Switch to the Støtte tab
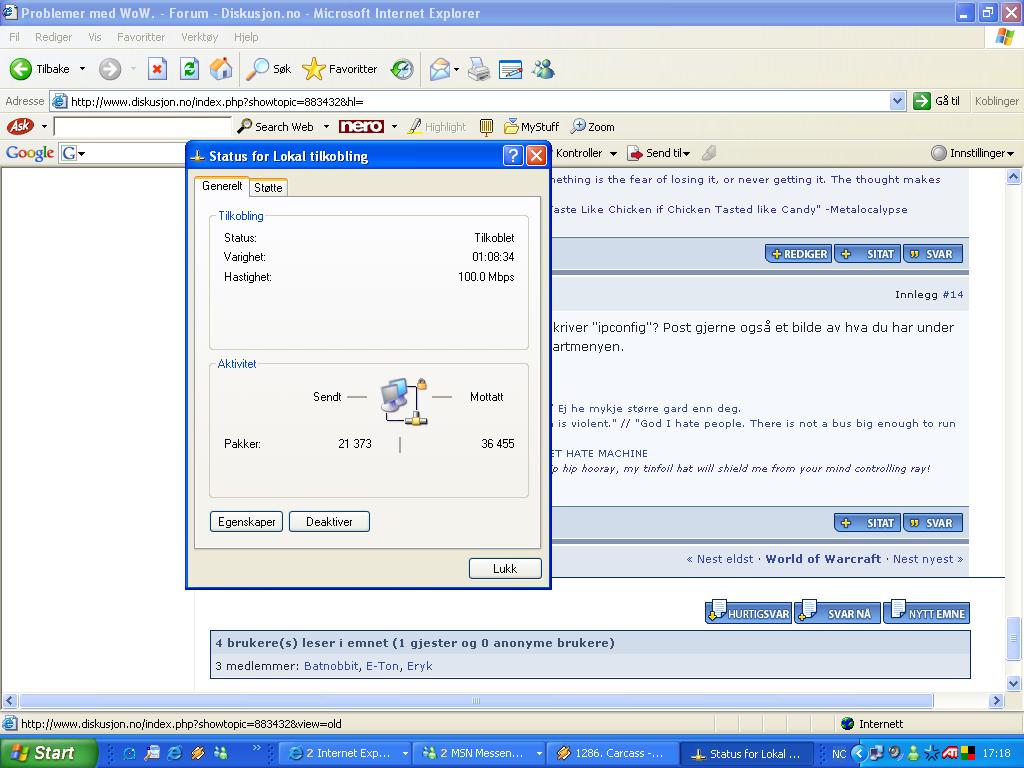The height and width of the screenshot is (768, 1024). [x=268, y=188]
